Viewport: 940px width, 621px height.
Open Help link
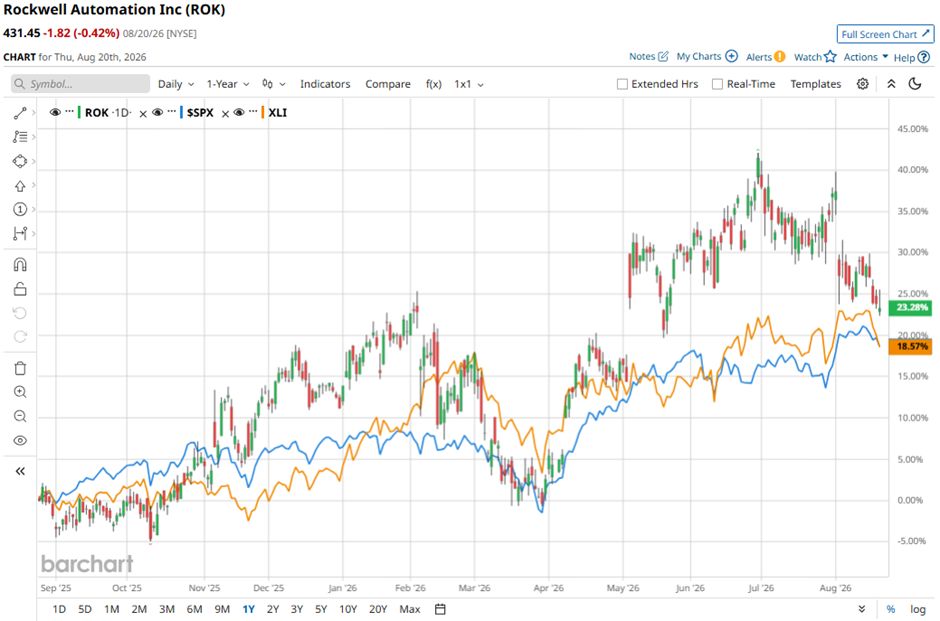(912, 58)
